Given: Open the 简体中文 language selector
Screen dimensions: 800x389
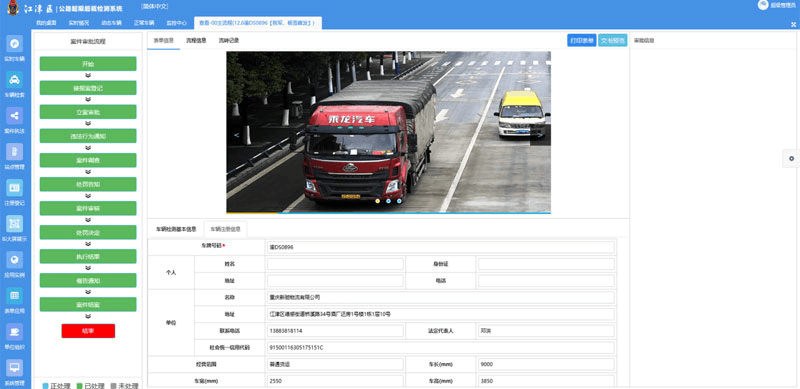Looking at the screenshot, I should click(x=155, y=7).
